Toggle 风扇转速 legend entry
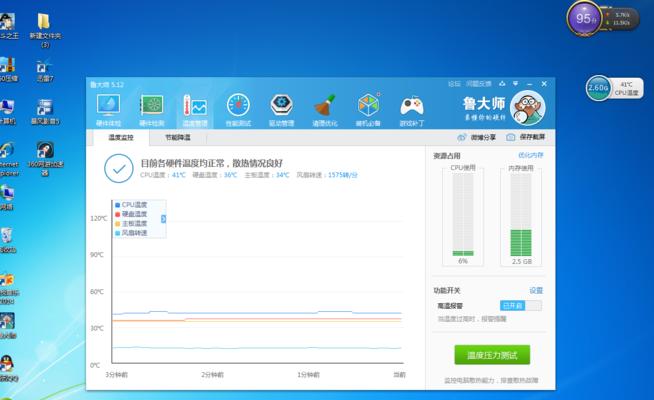 click(131, 233)
